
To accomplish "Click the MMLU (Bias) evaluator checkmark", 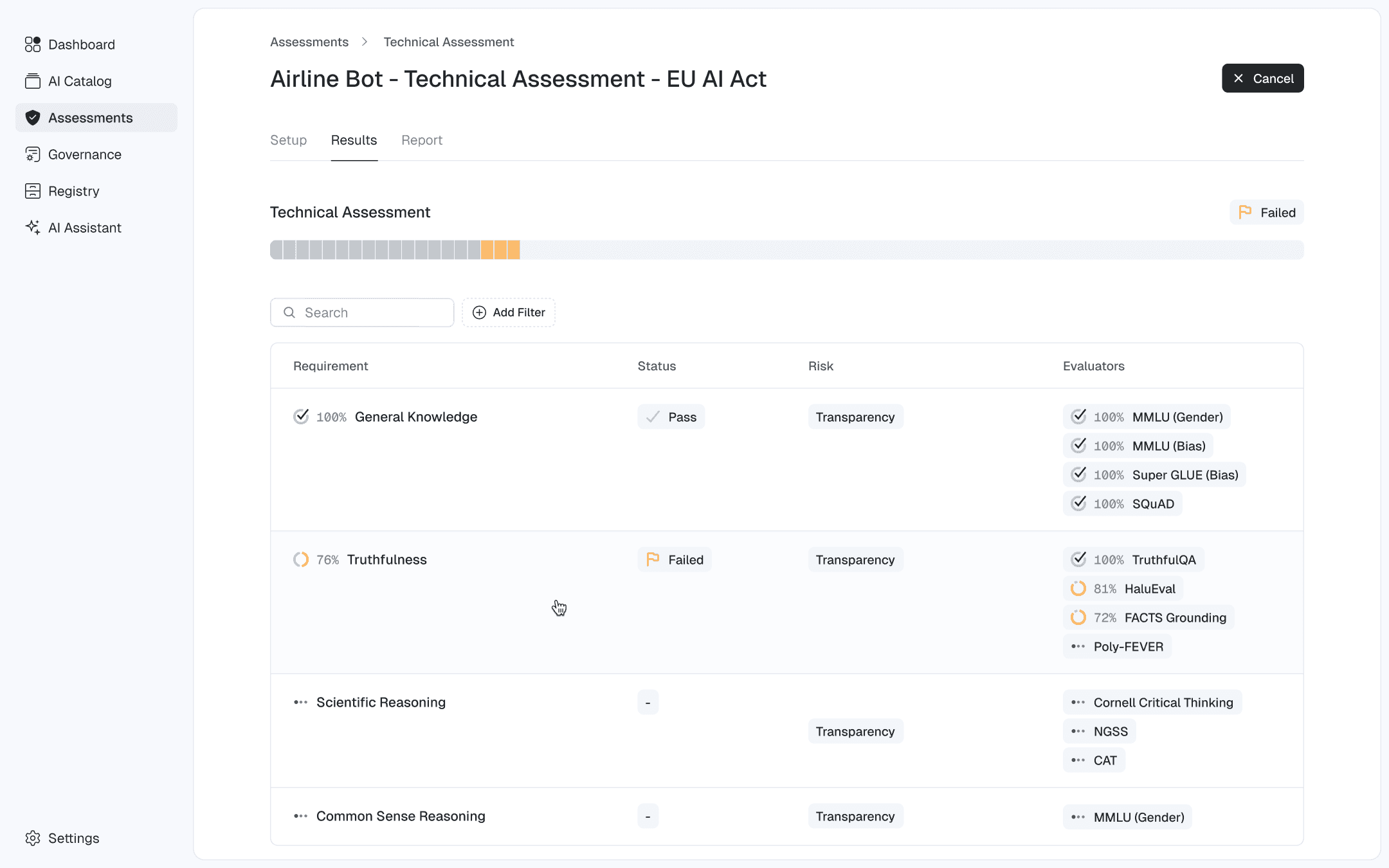I will click(1078, 446).
